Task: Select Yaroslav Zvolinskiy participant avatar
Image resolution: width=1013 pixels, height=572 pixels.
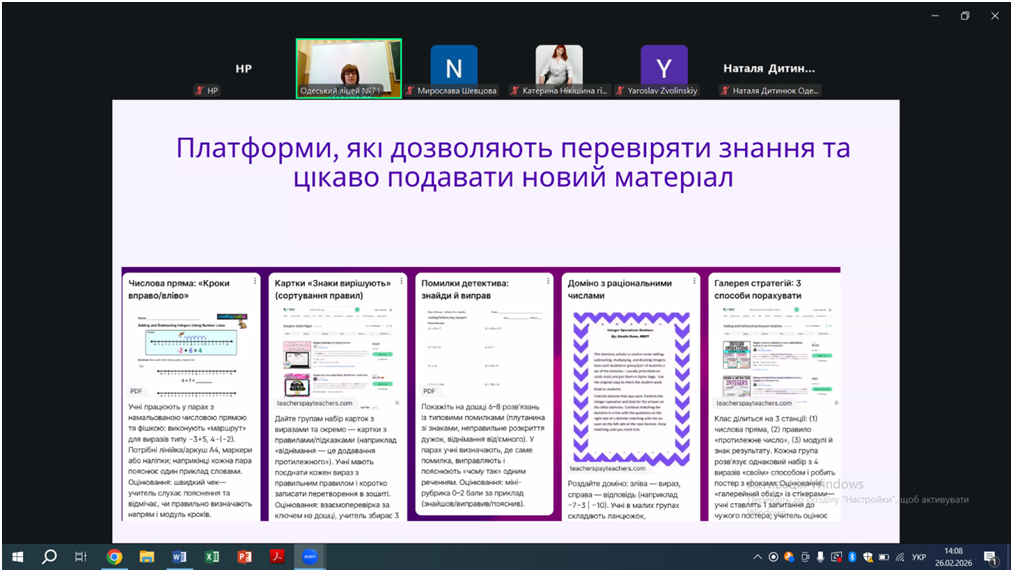Action: tap(664, 66)
